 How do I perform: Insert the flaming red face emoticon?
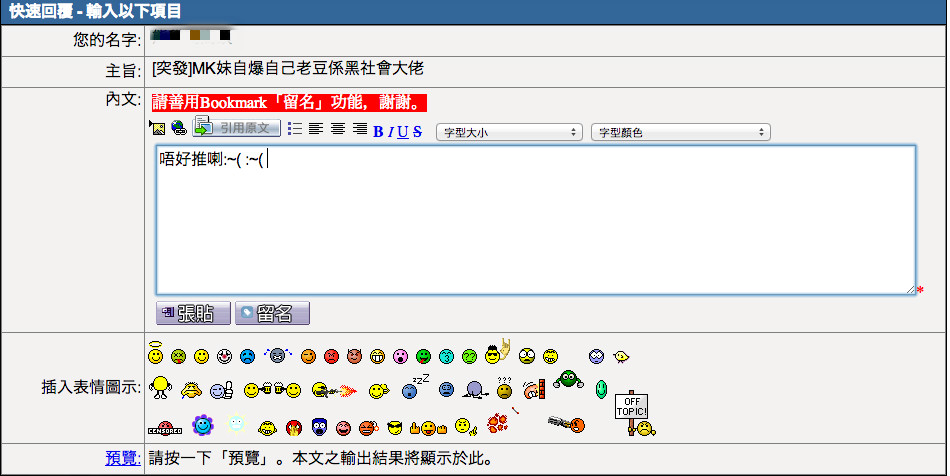click(x=294, y=428)
